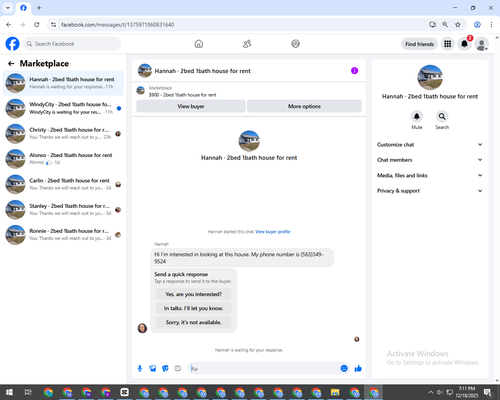Open the Hannah conversation
Screen dimensions: 500x400
point(63,83)
